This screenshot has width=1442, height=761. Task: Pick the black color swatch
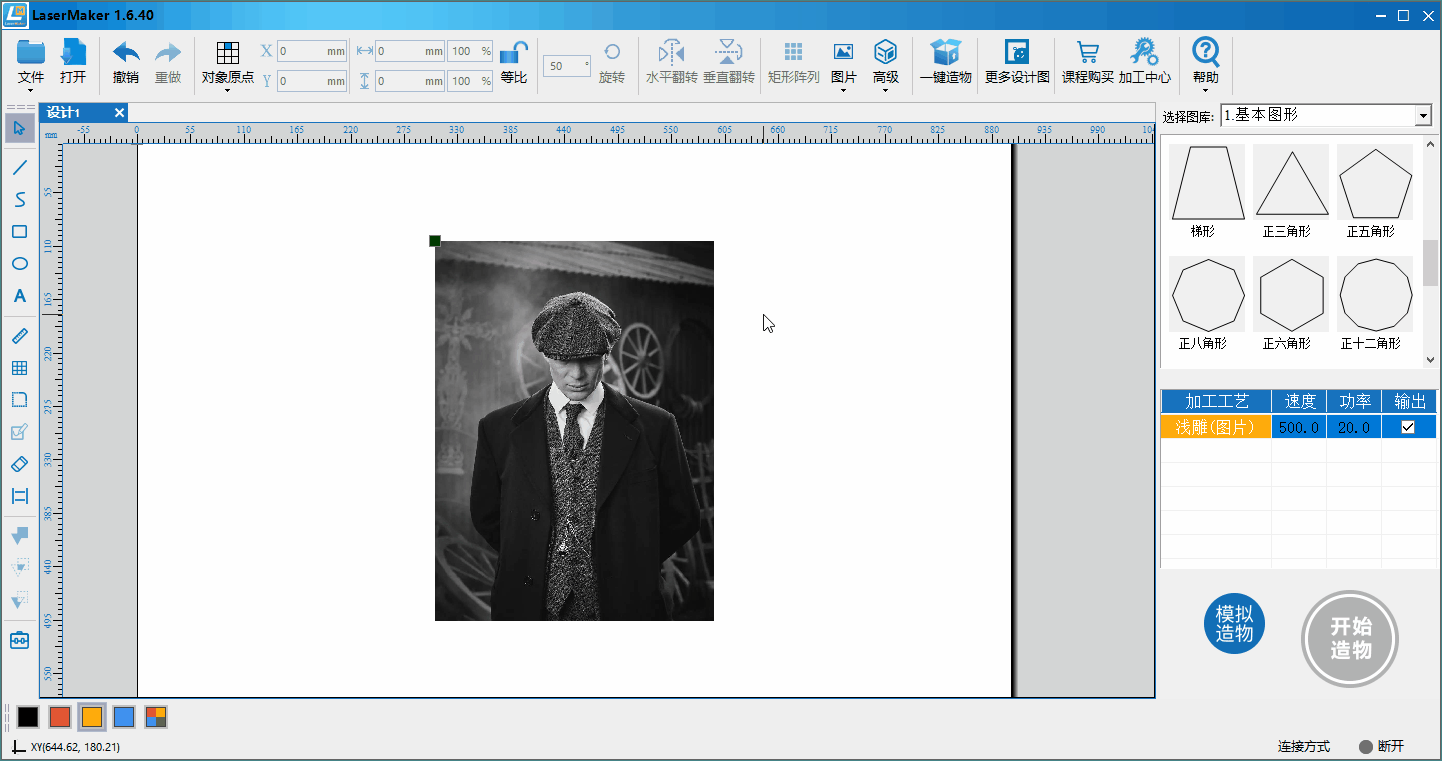click(28, 717)
